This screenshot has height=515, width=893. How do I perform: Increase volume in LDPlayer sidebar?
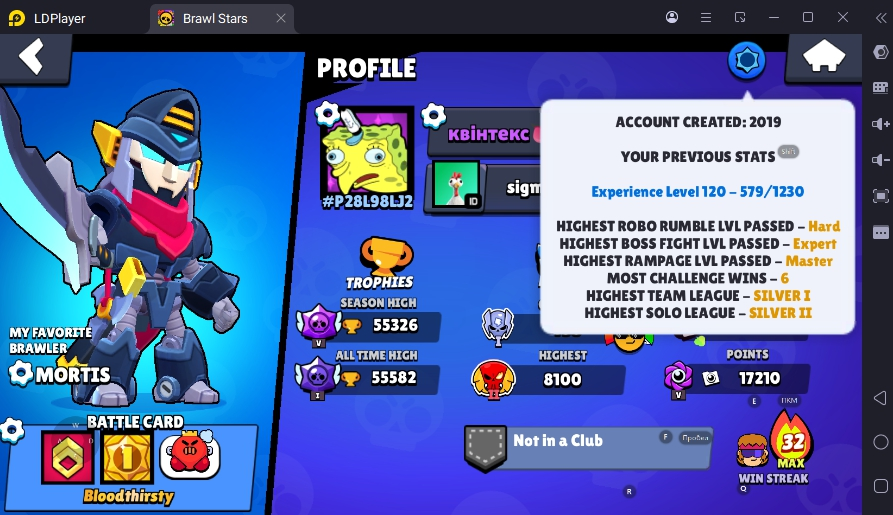(880, 124)
